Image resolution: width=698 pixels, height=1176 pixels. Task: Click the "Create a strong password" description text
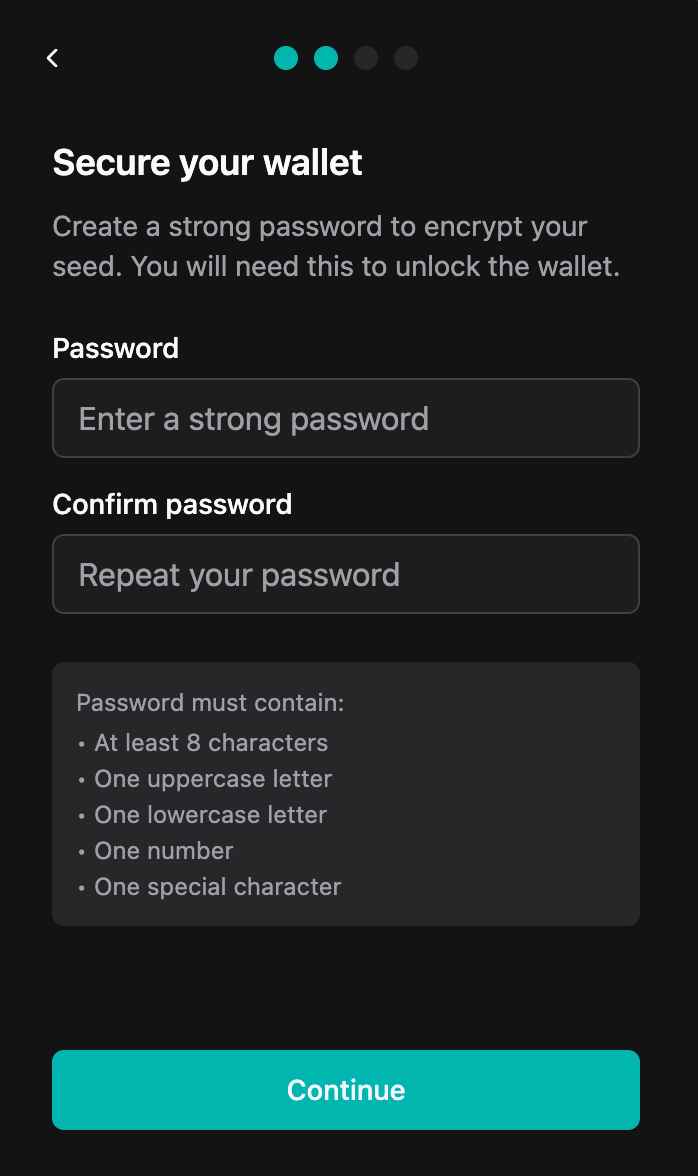point(320,227)
